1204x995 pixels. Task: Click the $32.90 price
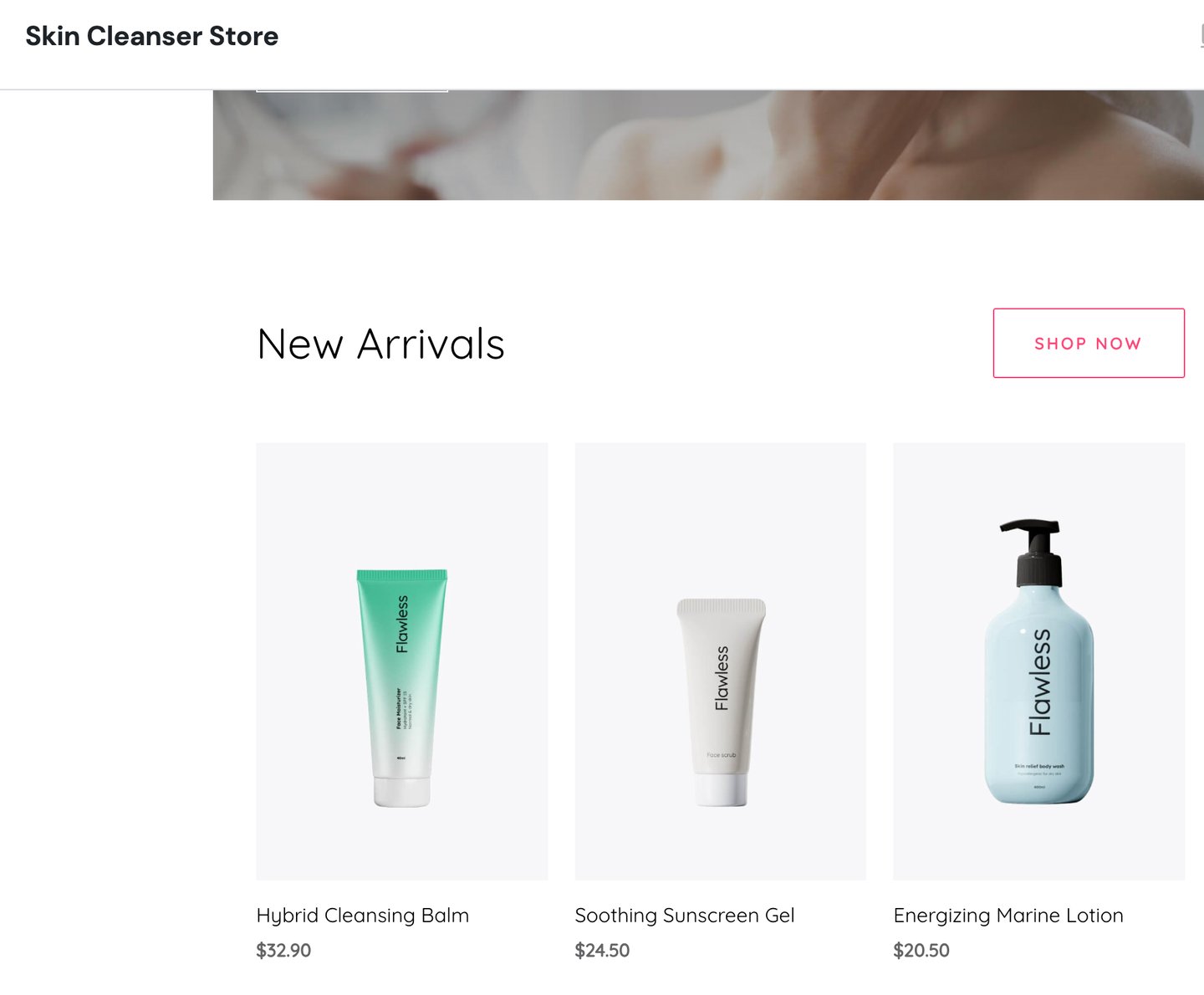(x=283, y=951)
